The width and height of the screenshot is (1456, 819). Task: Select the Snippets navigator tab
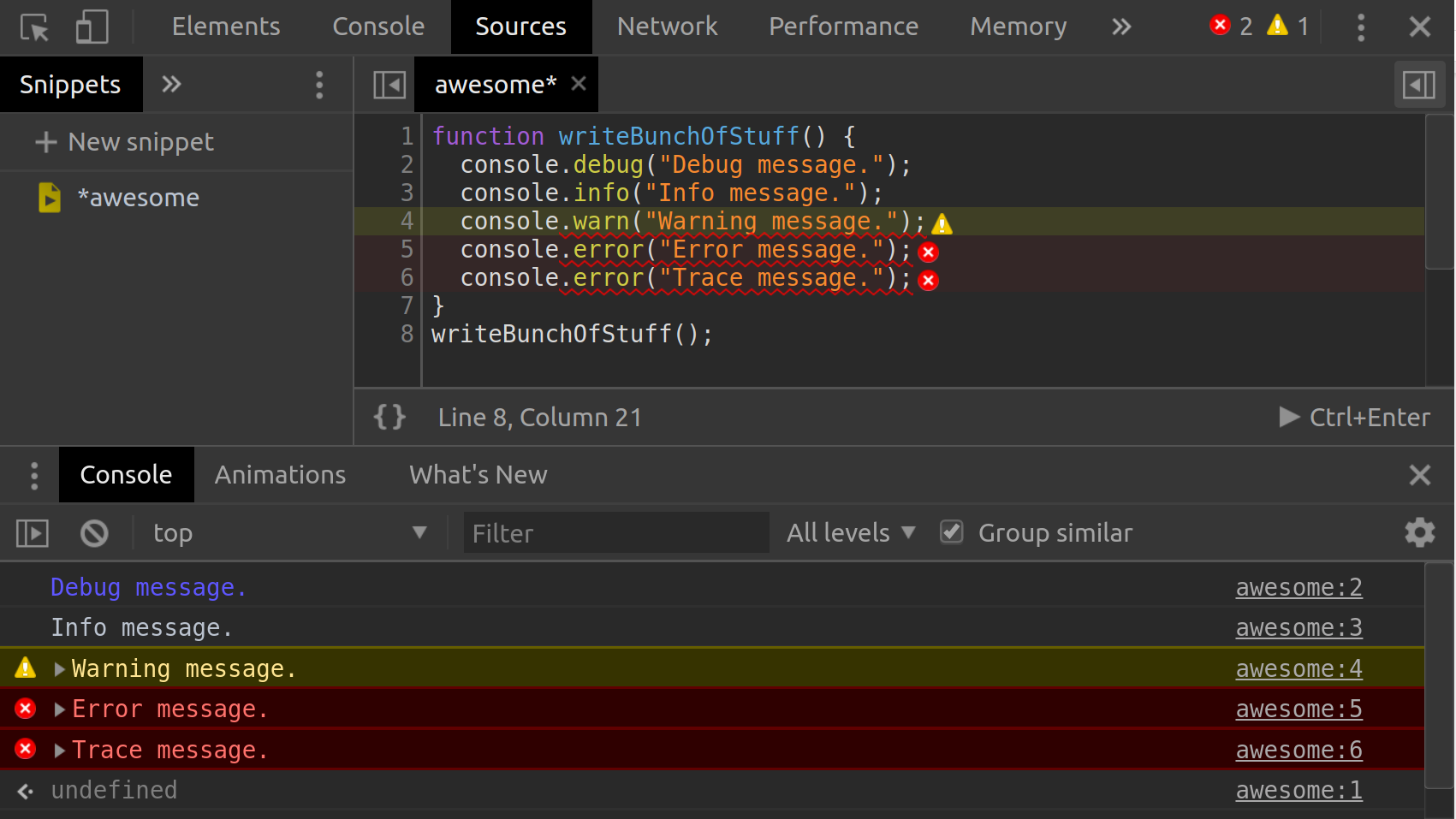[x=70, y=85]
